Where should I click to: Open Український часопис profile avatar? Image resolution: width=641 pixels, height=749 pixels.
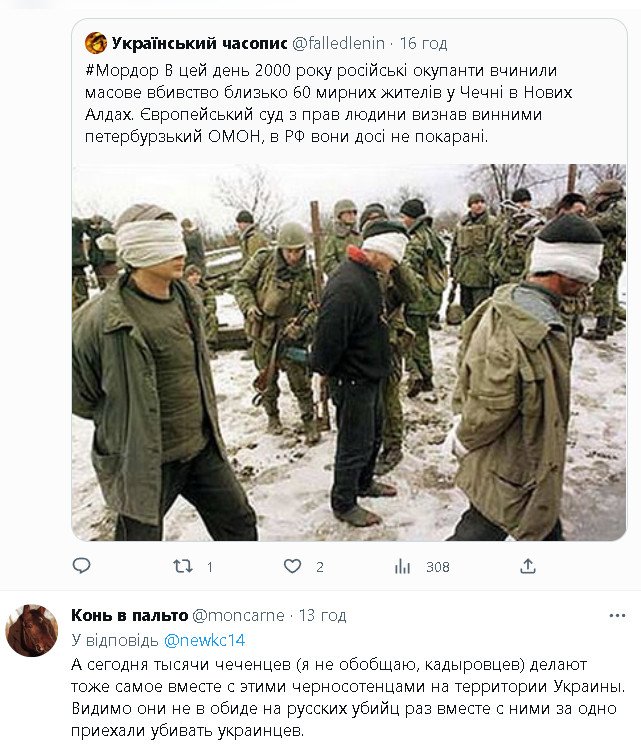coord(96,43)
